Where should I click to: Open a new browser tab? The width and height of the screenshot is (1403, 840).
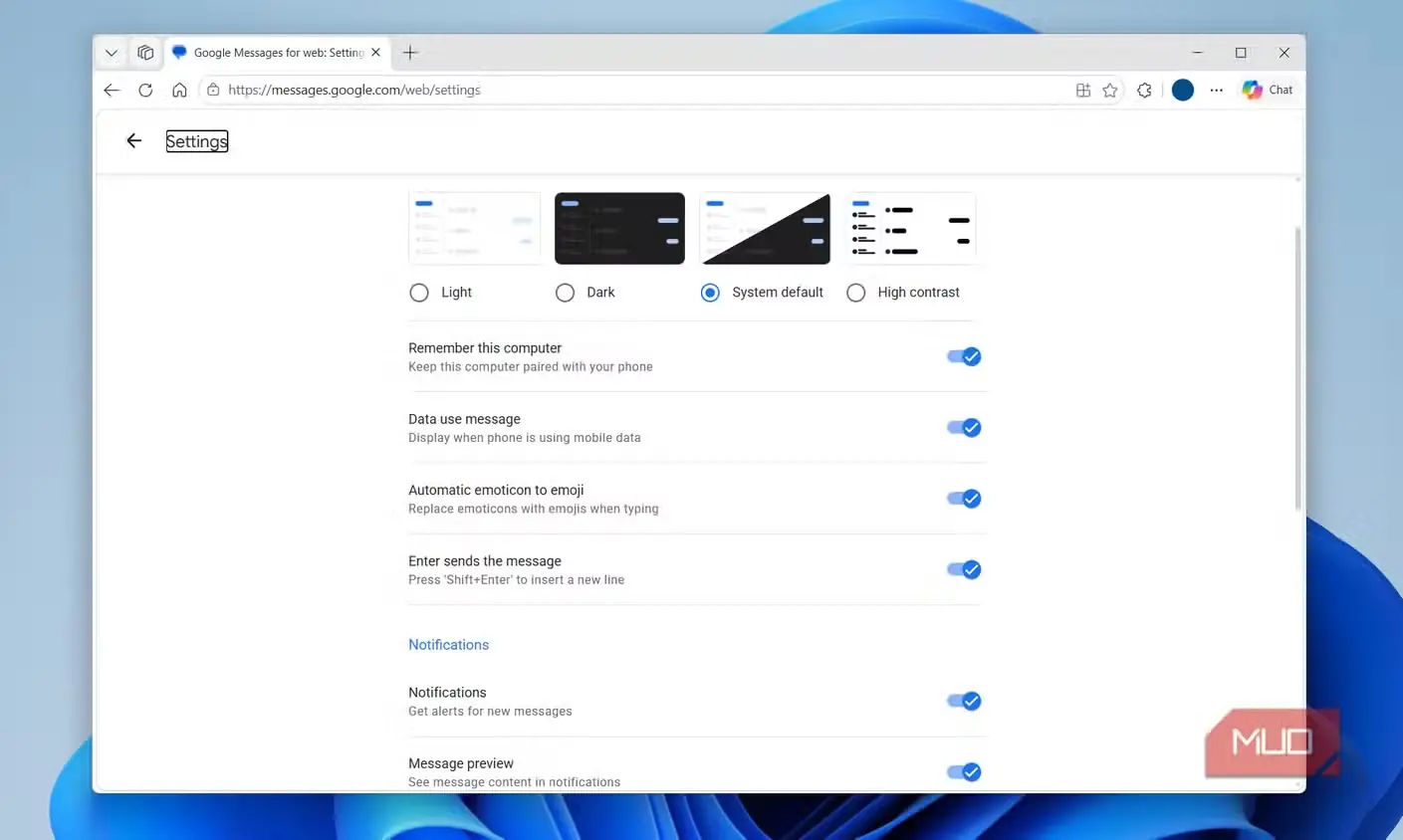pyautogui.click(x=410, y=53)
